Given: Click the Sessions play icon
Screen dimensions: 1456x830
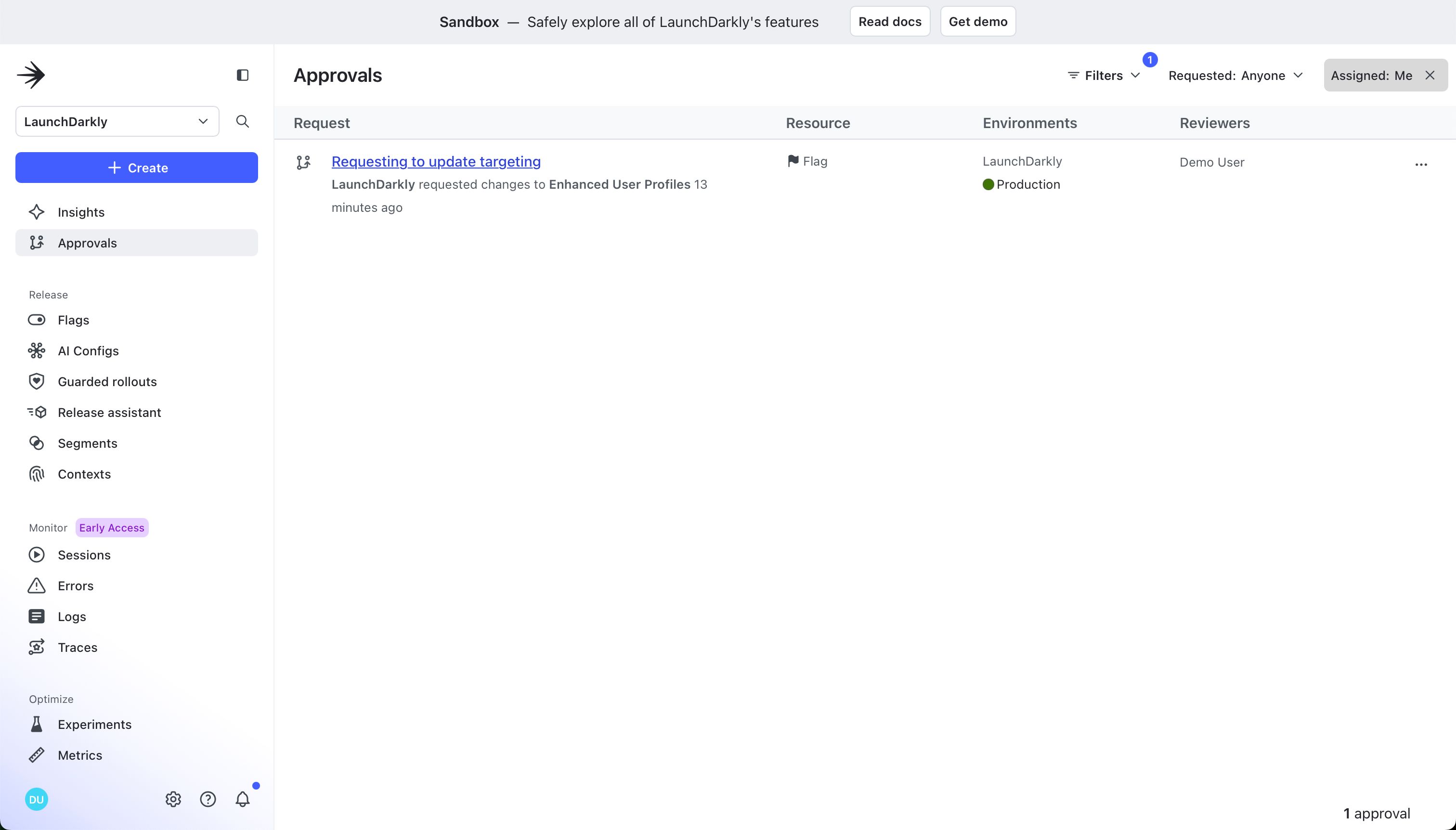Looking at the screenshot, I should pos(37,555).
